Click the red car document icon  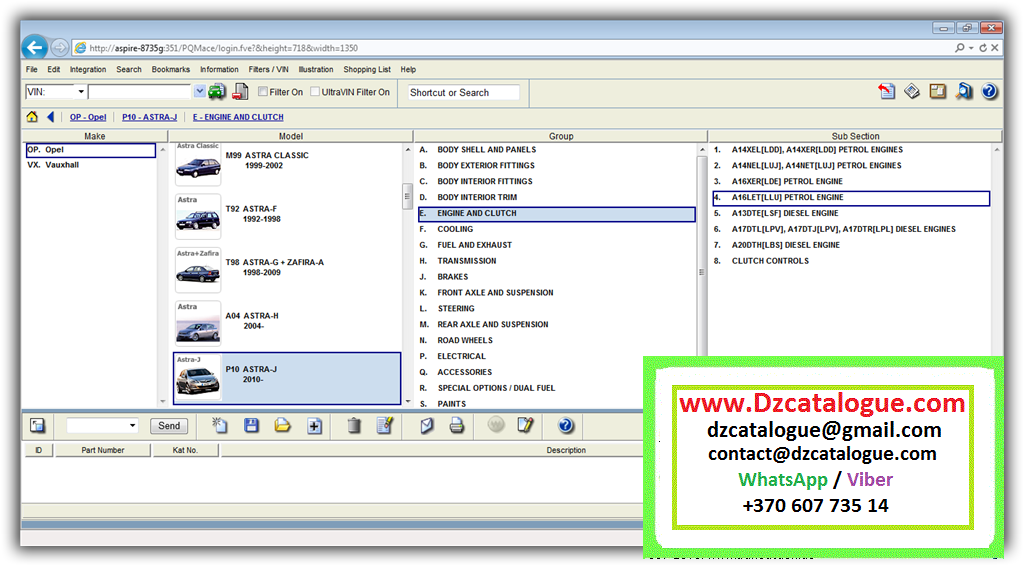click(x=240, y=92)
